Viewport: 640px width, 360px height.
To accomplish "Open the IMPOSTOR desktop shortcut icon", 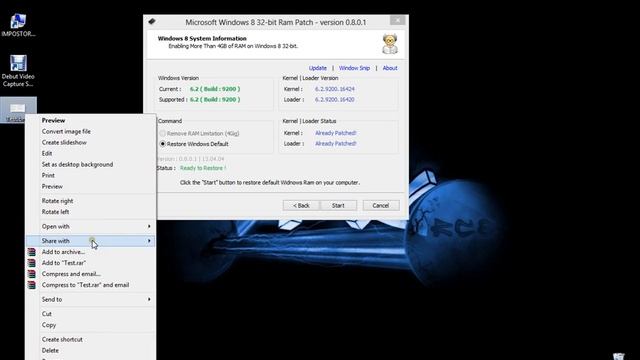I will (18, 24).
